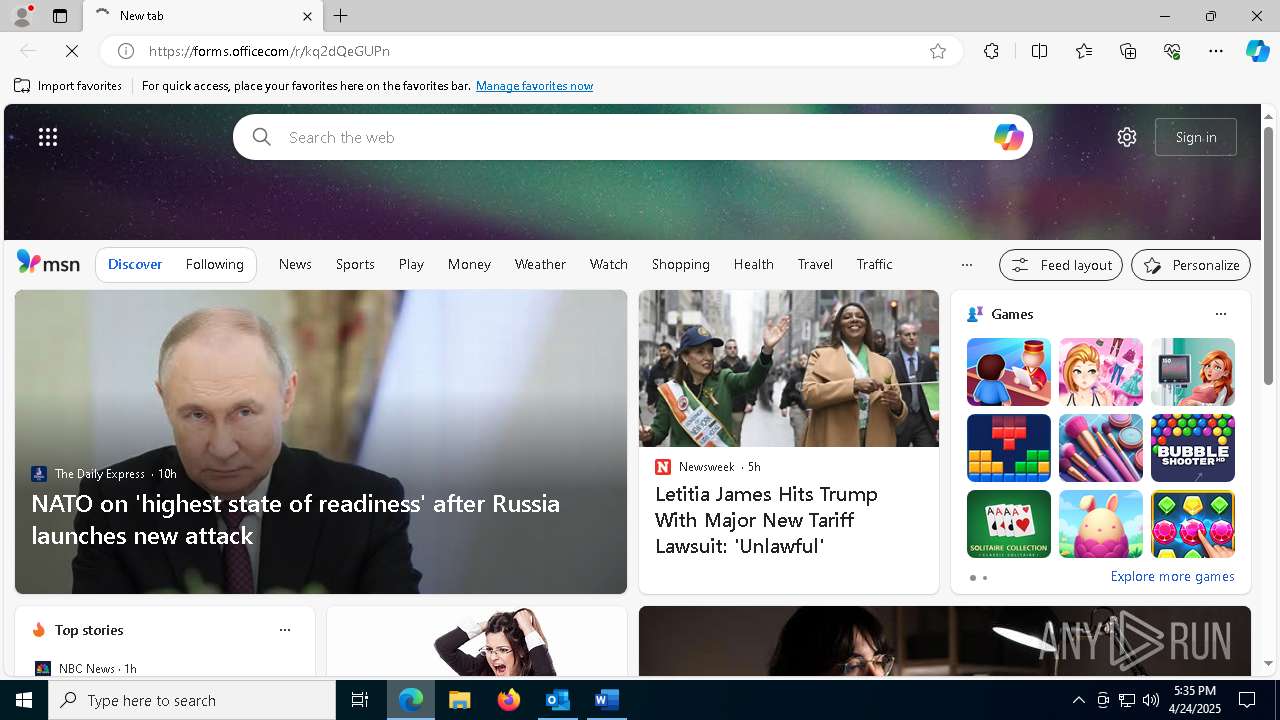Viewport: 1280px width, 720px height.
Task: Open the Health category
Action: click(x=754, y=264)
